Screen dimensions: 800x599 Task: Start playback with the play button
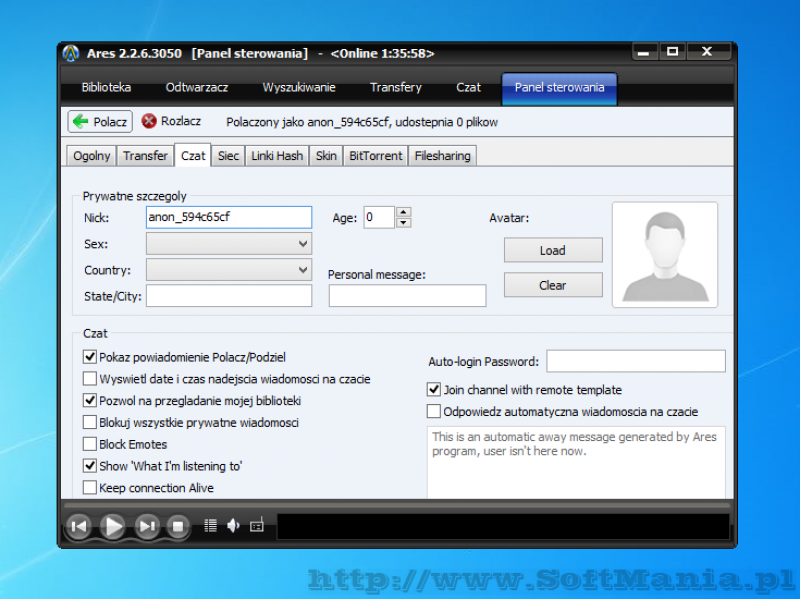pos(113,526)
